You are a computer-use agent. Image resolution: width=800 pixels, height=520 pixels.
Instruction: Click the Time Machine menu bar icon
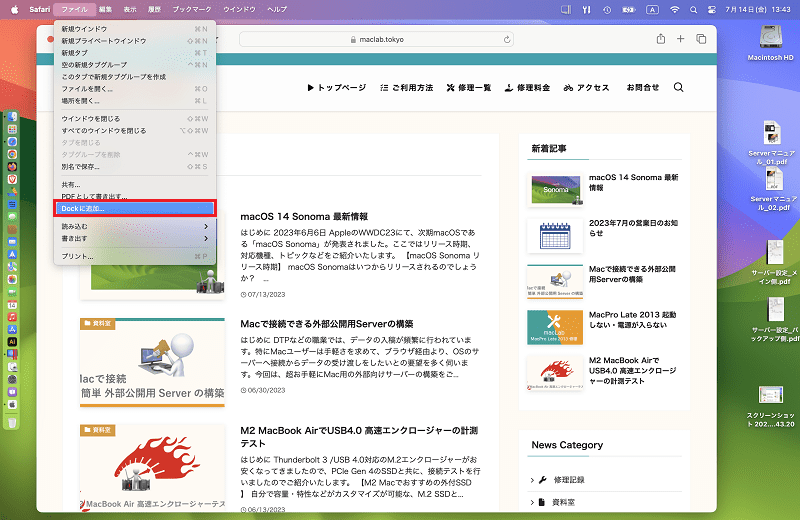pos(607,9)
